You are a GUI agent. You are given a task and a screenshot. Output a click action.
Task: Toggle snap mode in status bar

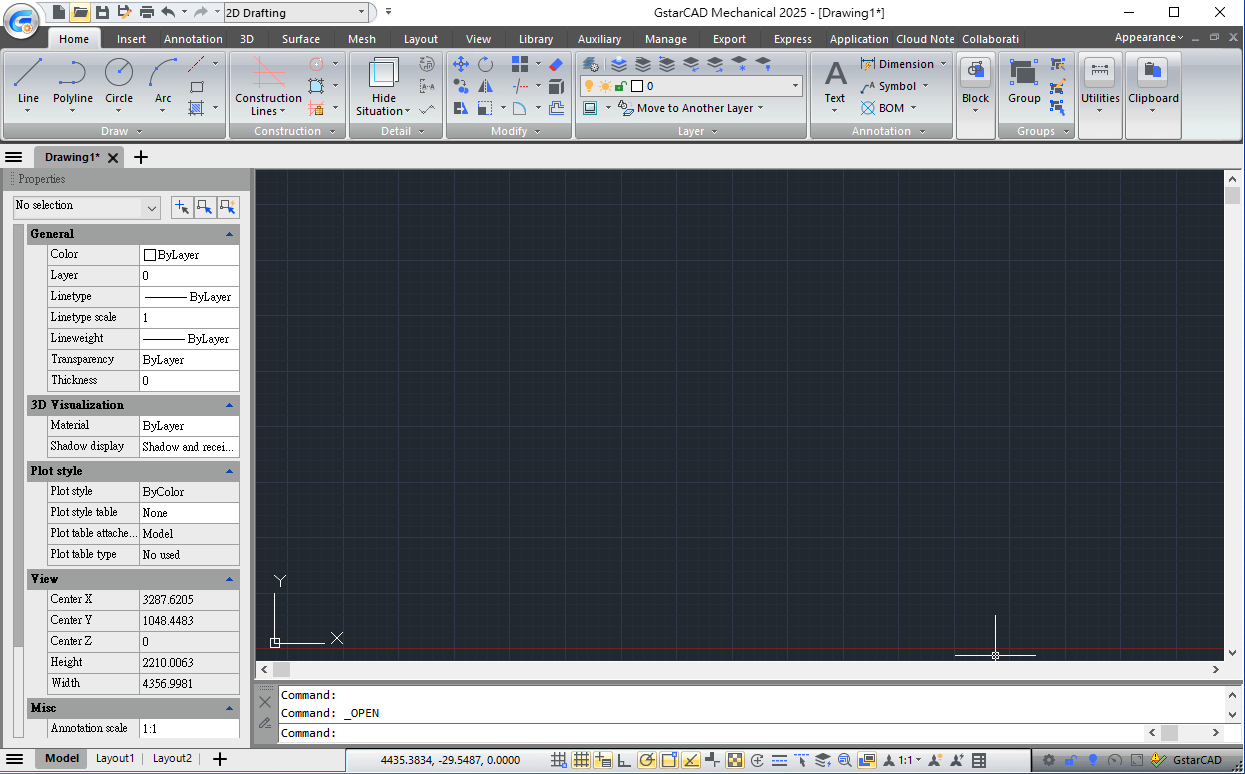tap(559, 760)
